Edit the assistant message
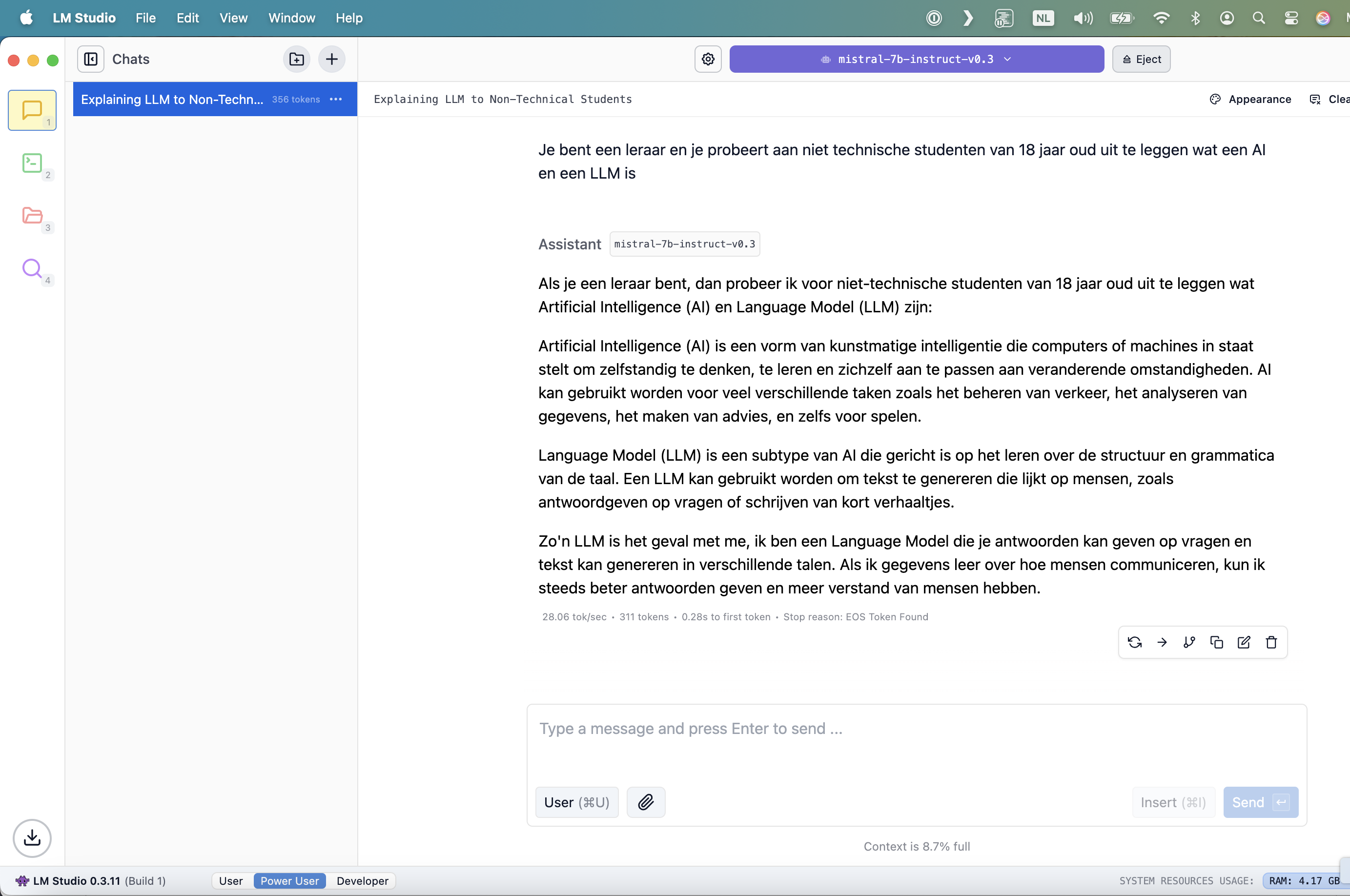 click(1244, 642)
